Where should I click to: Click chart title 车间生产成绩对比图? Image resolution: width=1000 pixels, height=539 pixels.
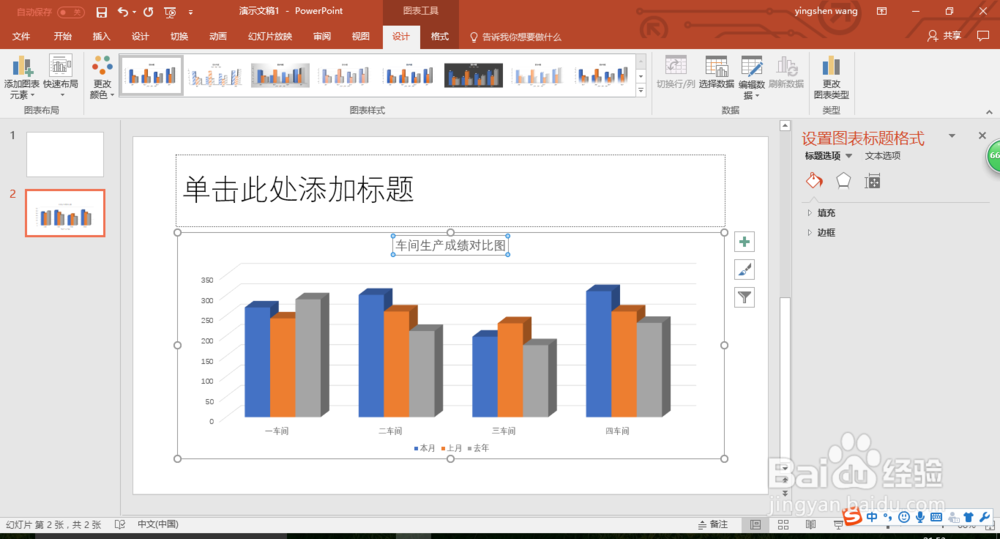click(450, 246)
